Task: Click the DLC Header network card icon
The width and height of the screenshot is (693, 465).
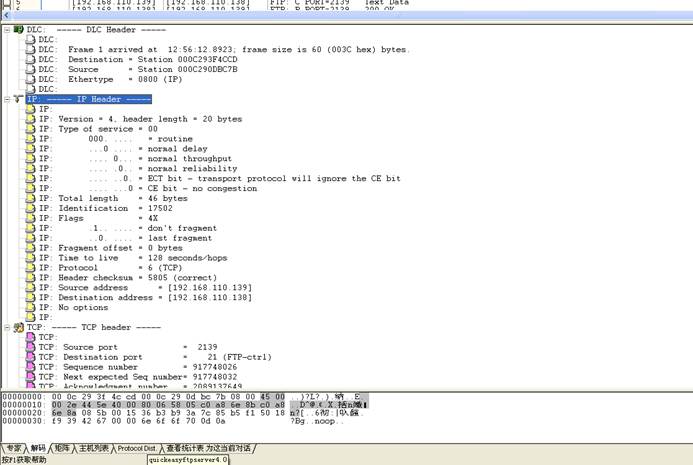Action: coord(19,30)
